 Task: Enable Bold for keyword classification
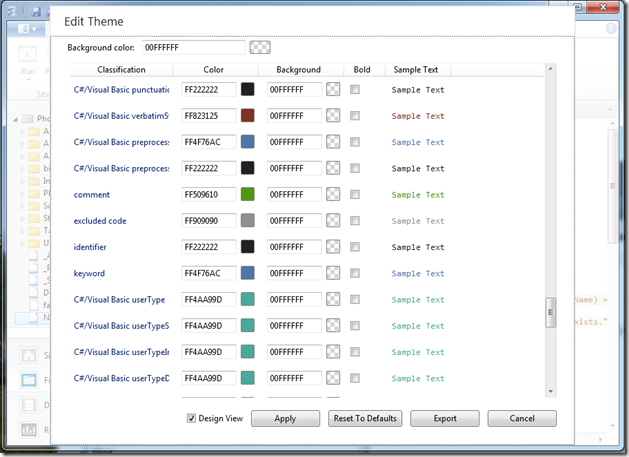click(x=355, y=273)
